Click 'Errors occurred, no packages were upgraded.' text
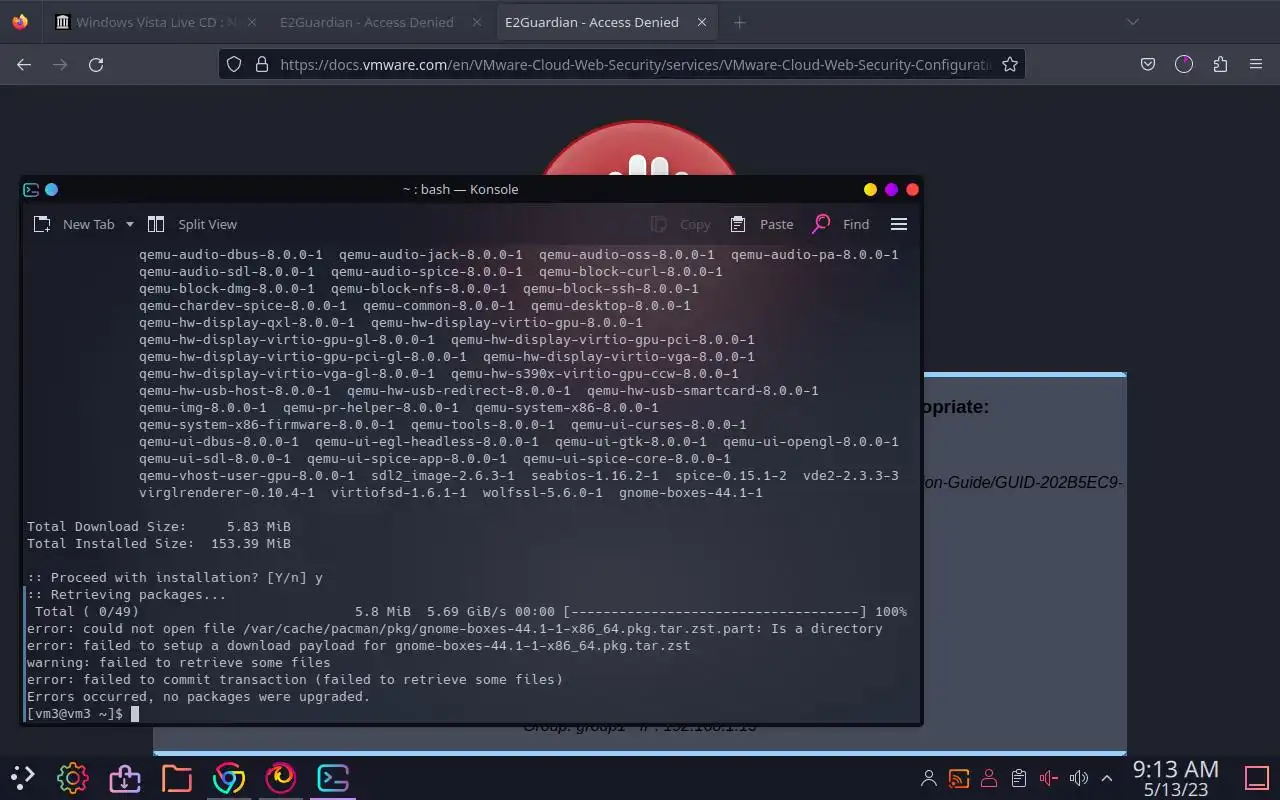This screenshot has width=1280, height=800. point(198,696)
